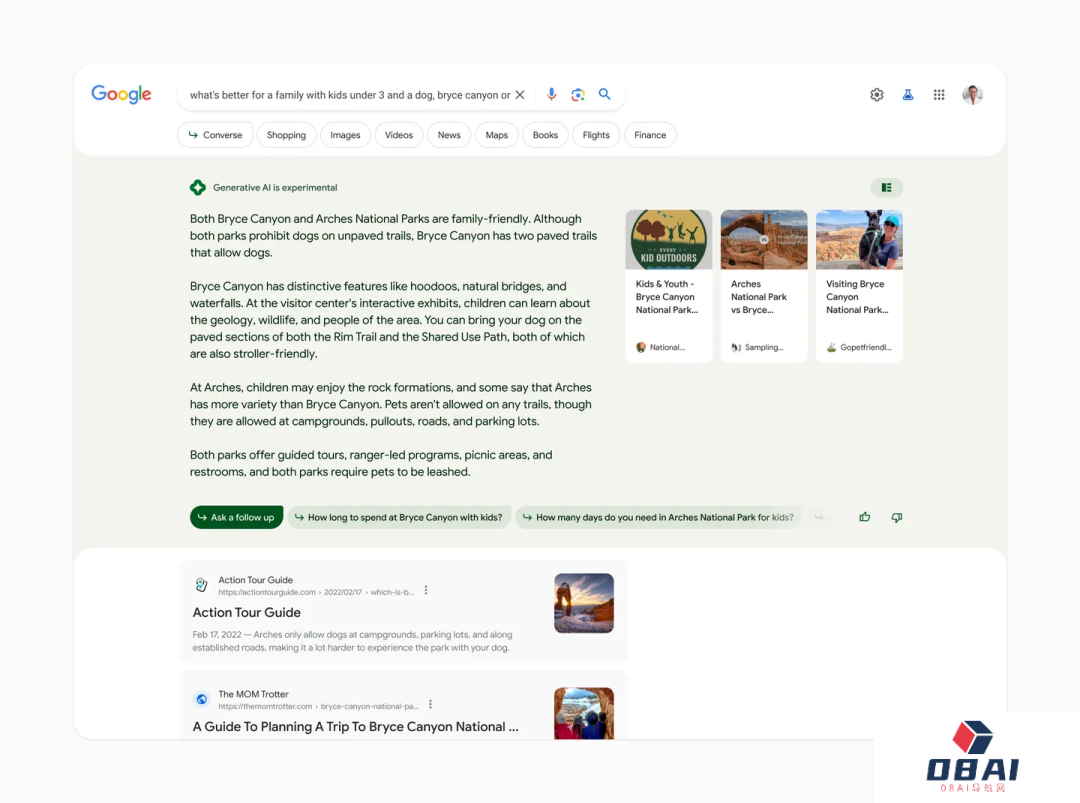This screenshot has width=1080, height=803.
Task: Click the themomtrotter.com URL breadcrumb
Action: [318, 707]
